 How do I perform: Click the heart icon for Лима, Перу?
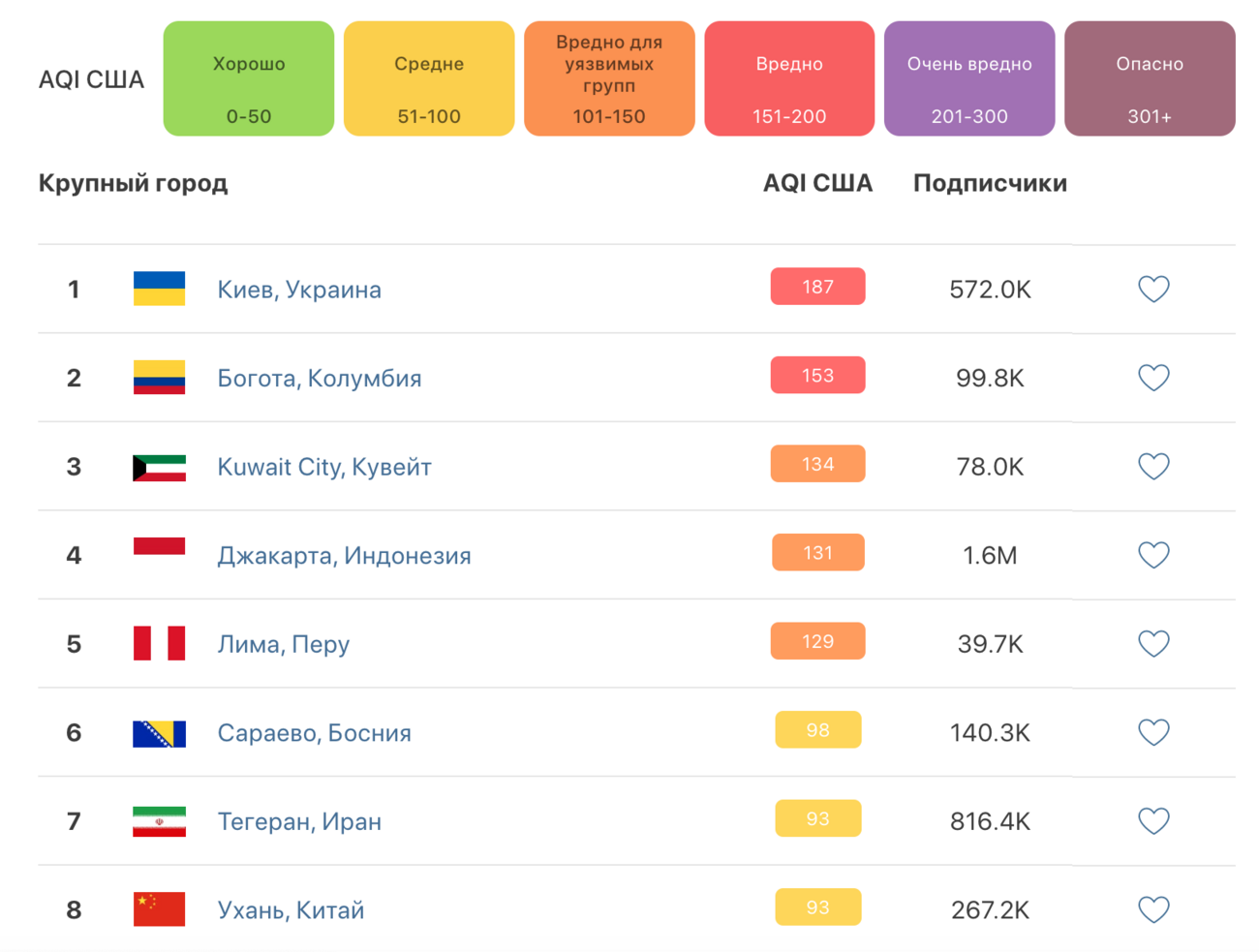click(x=1153, y=643)
